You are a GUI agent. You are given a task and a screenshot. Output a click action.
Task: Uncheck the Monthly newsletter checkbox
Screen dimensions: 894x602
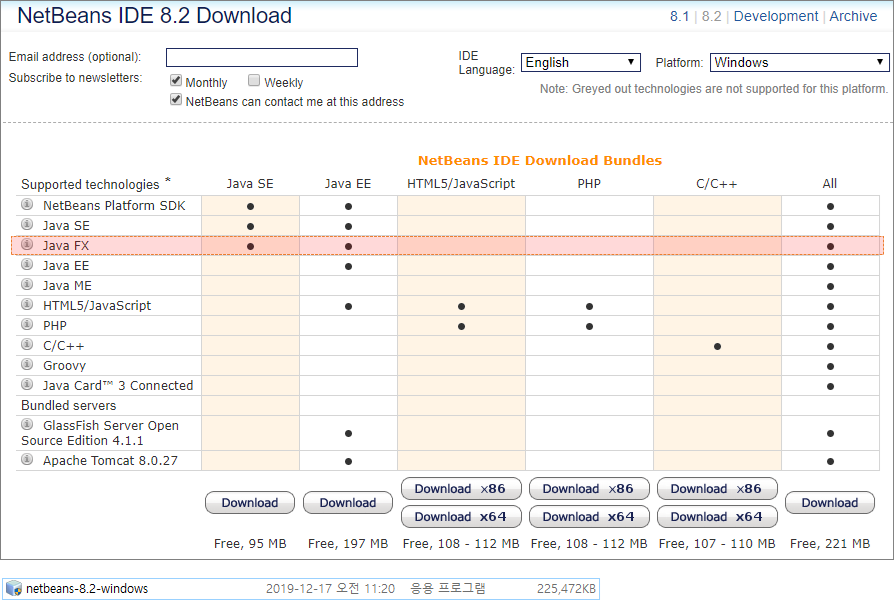point(176,80)
